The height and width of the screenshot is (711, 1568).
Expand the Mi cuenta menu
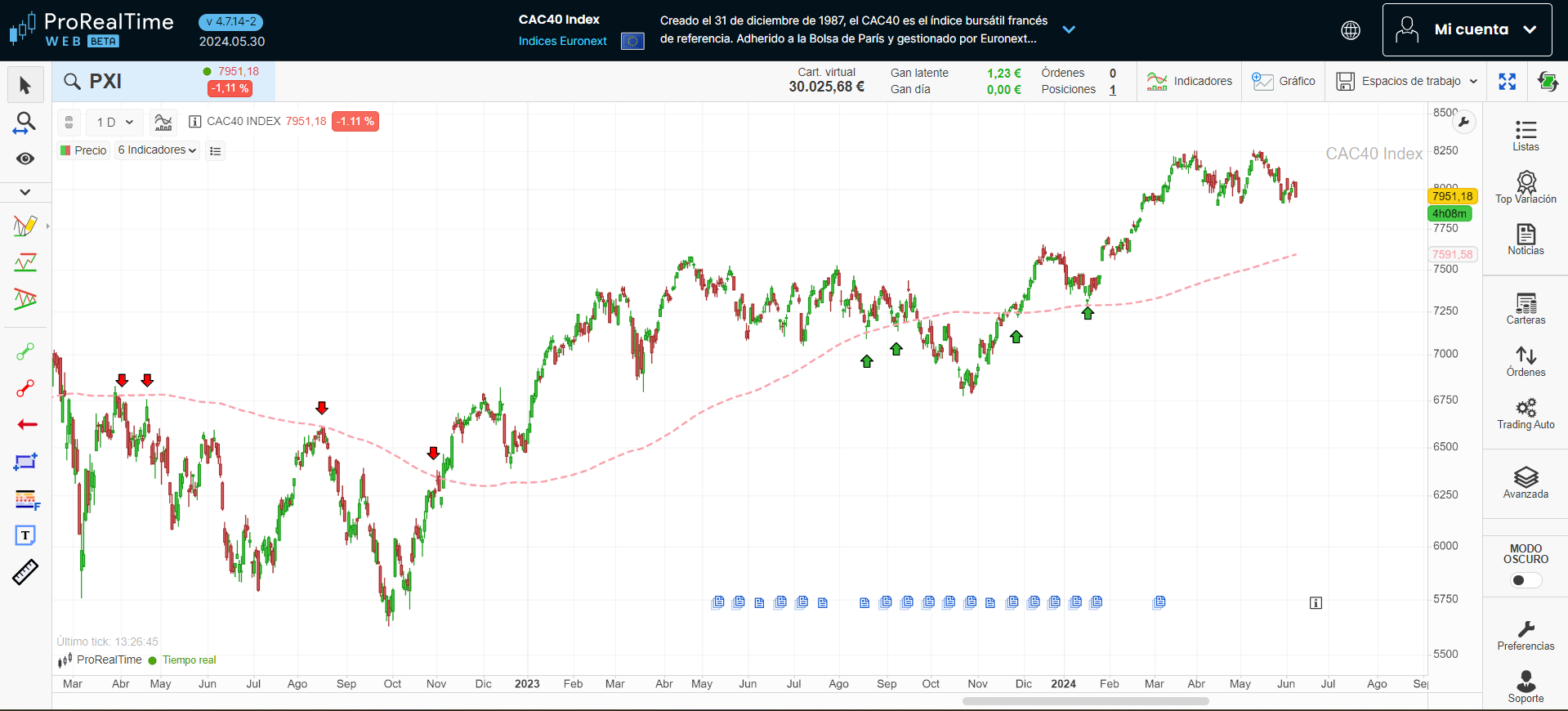click(x=1467, y=29)
